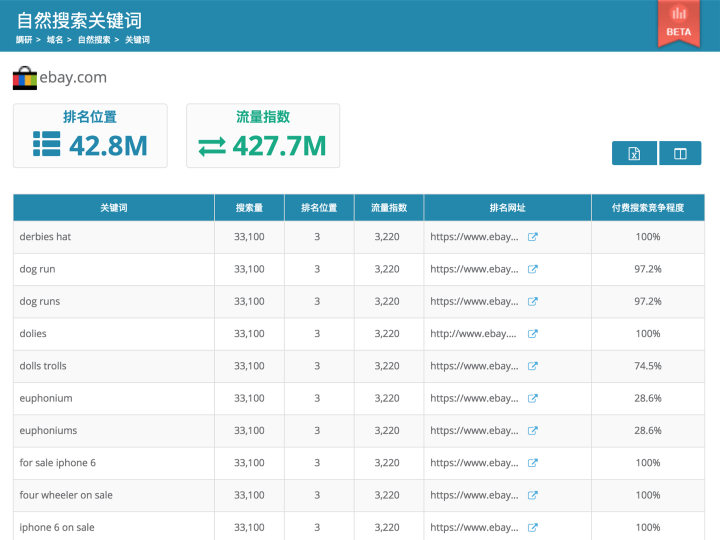The image size is (720, 540).
Task: Select the keyword cell reading exactly 'dog run'
Action: click(x=37, y=270)
